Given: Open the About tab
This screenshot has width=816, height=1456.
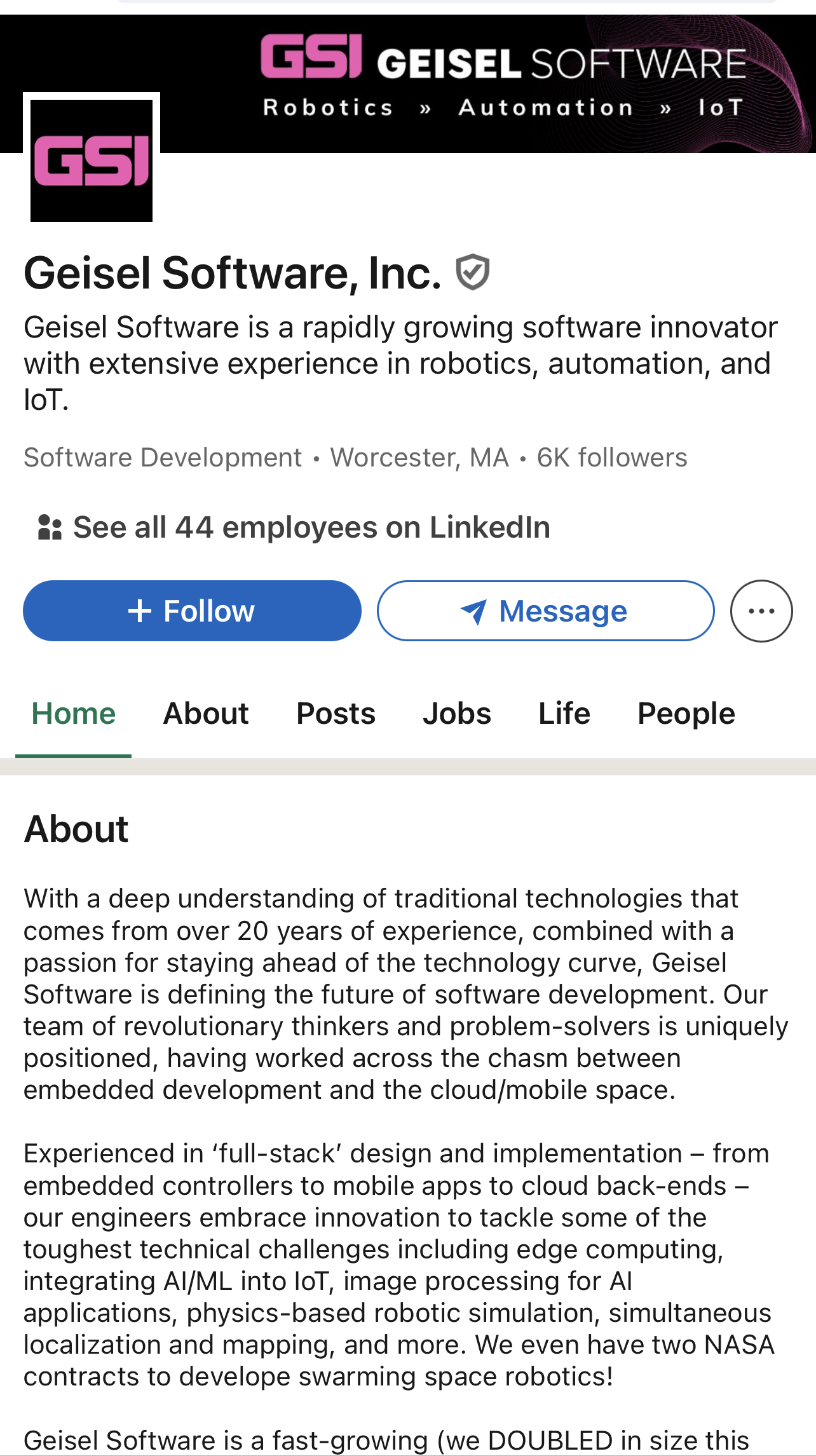Looking at the screenshot, I should (206, 714).
